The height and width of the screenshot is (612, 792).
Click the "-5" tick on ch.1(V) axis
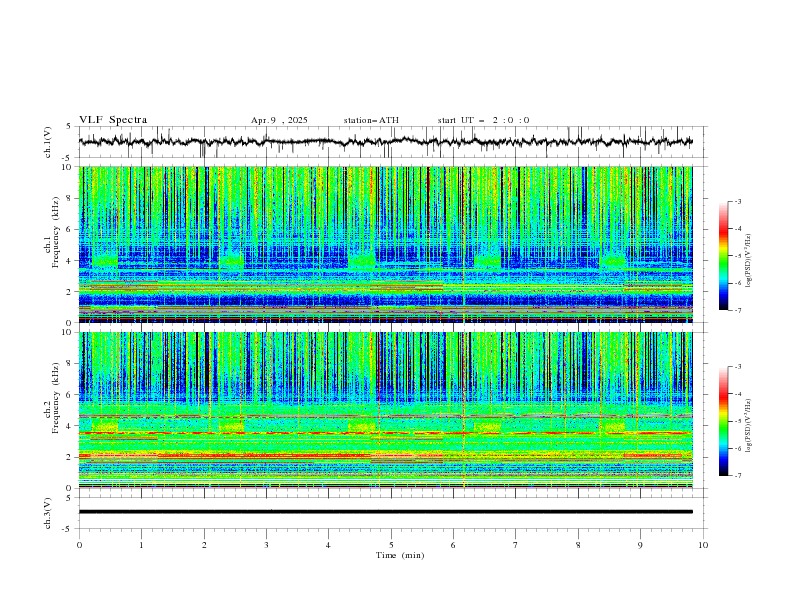[x=67, y=158]
